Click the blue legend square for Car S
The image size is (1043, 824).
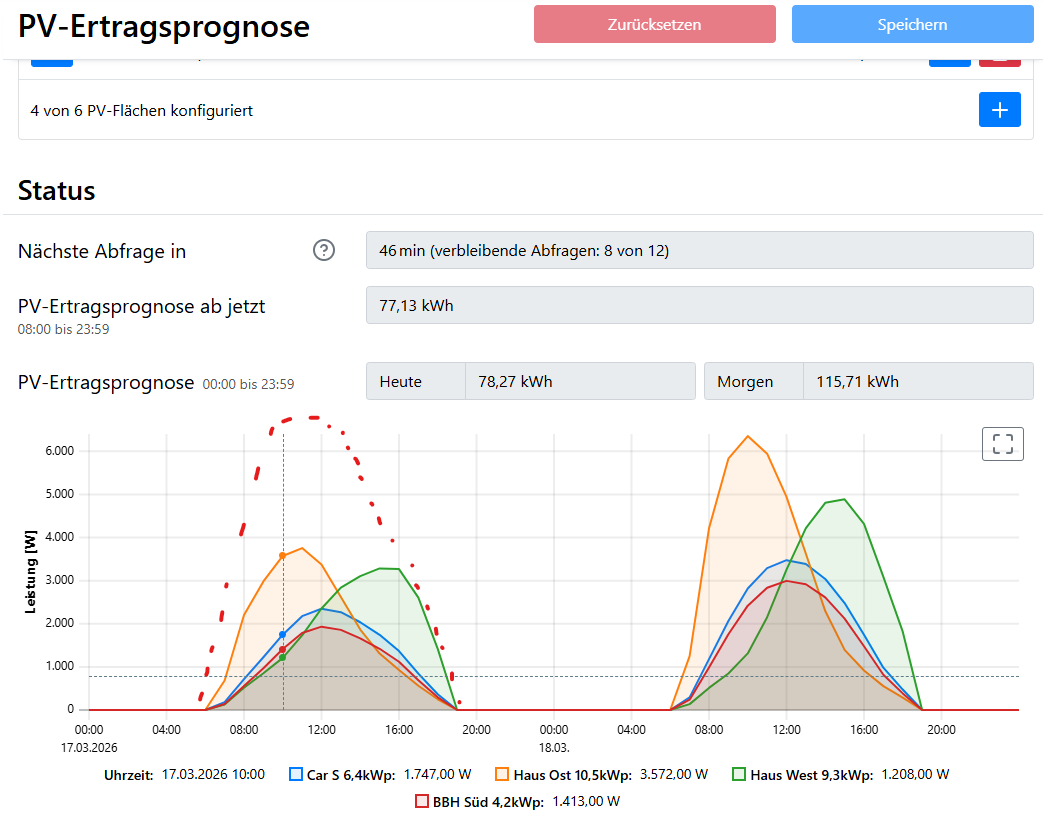(294, 773)
